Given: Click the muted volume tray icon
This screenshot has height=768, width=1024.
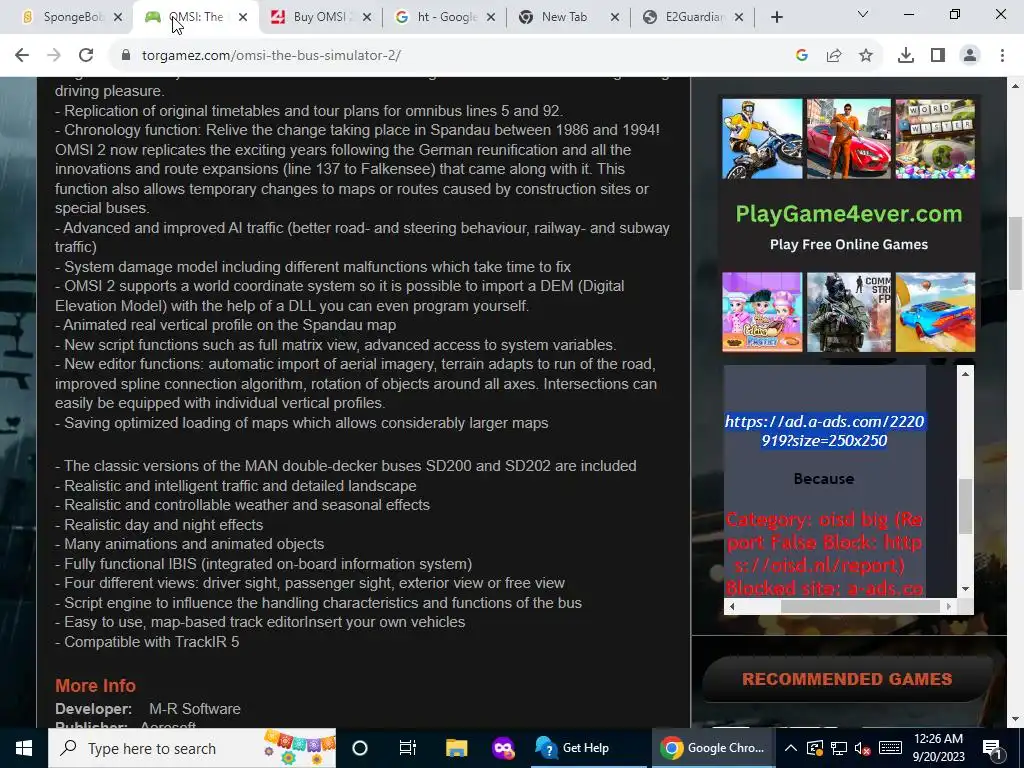Looking at the screenshot, I should click(862, 748).
